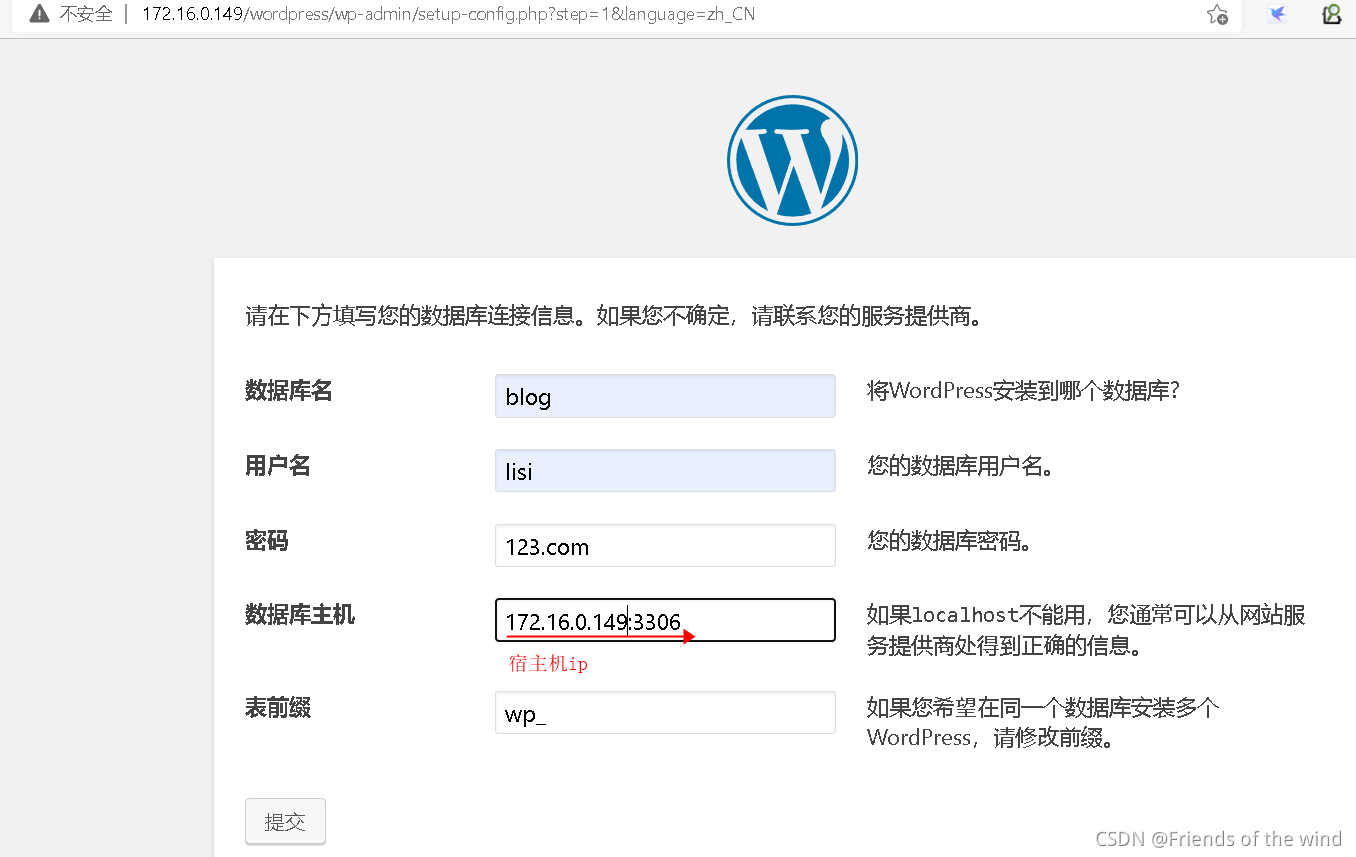Click the bookmark star icon in address bar

(x=1217, y=15)
